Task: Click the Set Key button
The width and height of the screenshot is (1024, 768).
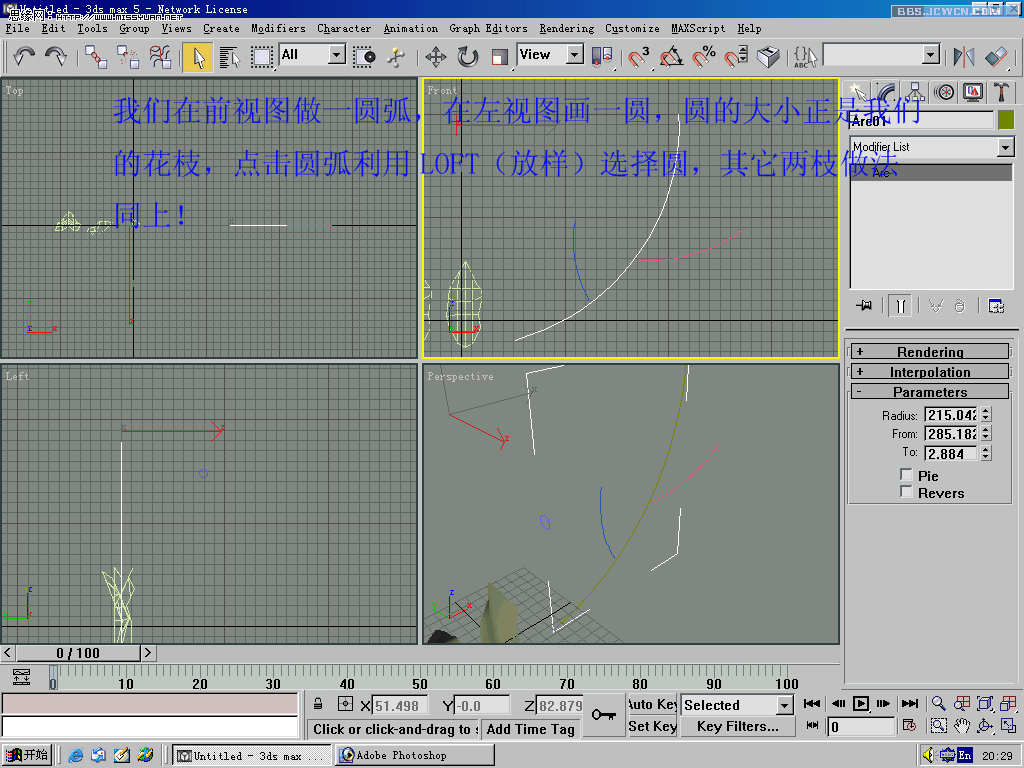Action: (652, 726)
